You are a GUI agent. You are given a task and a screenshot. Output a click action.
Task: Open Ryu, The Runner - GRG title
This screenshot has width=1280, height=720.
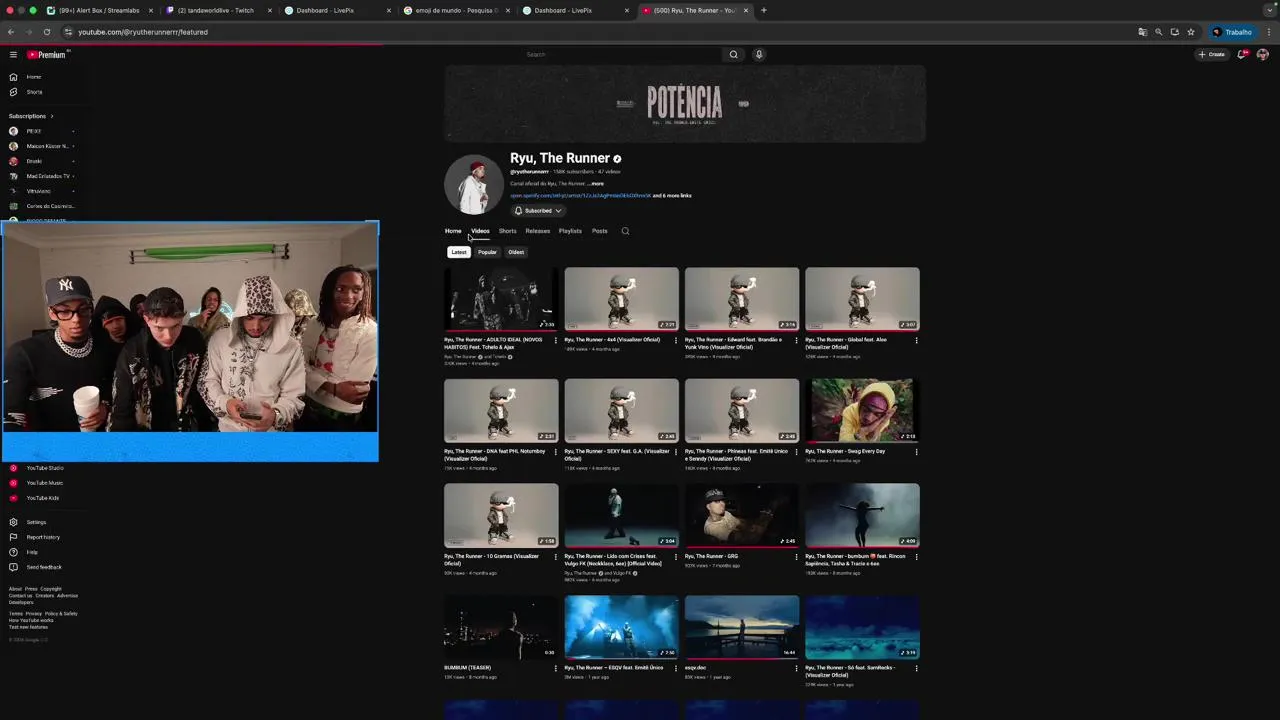pos(711,556)
